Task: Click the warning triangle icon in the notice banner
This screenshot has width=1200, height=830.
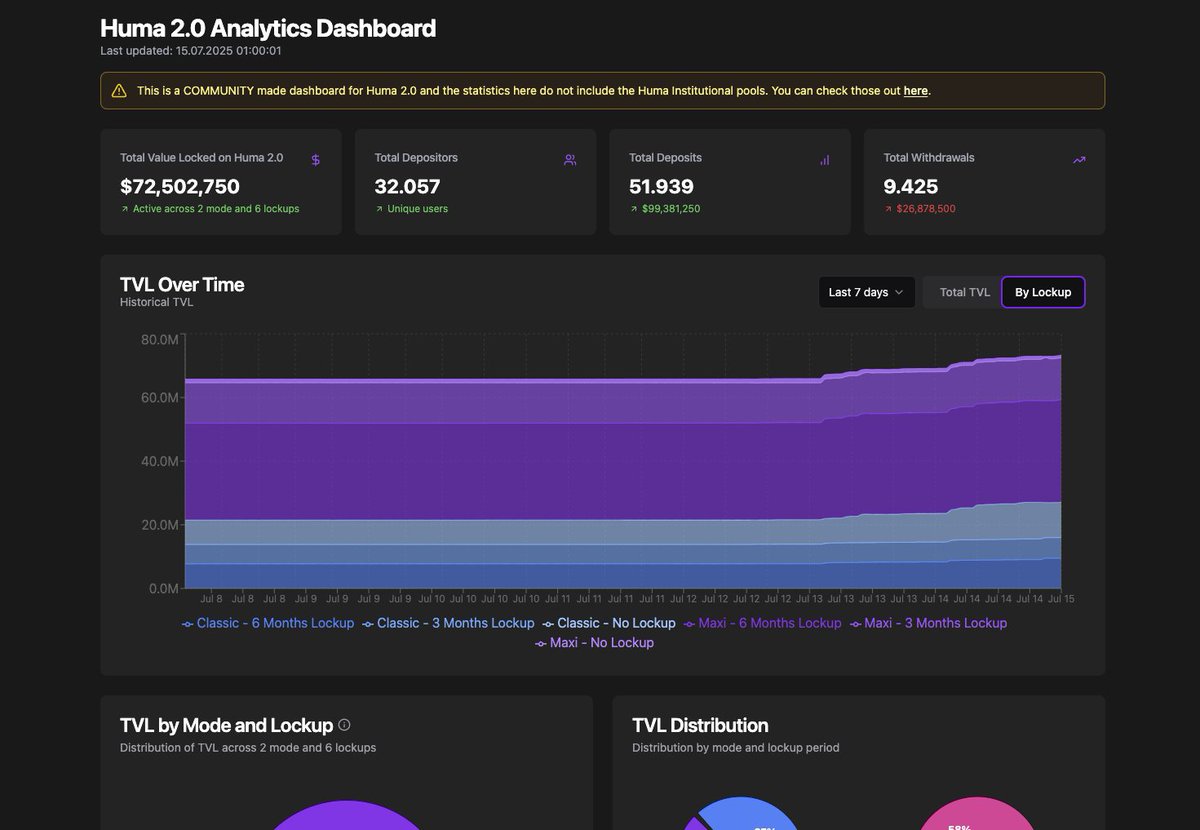Action: click(x=119, y=91)
